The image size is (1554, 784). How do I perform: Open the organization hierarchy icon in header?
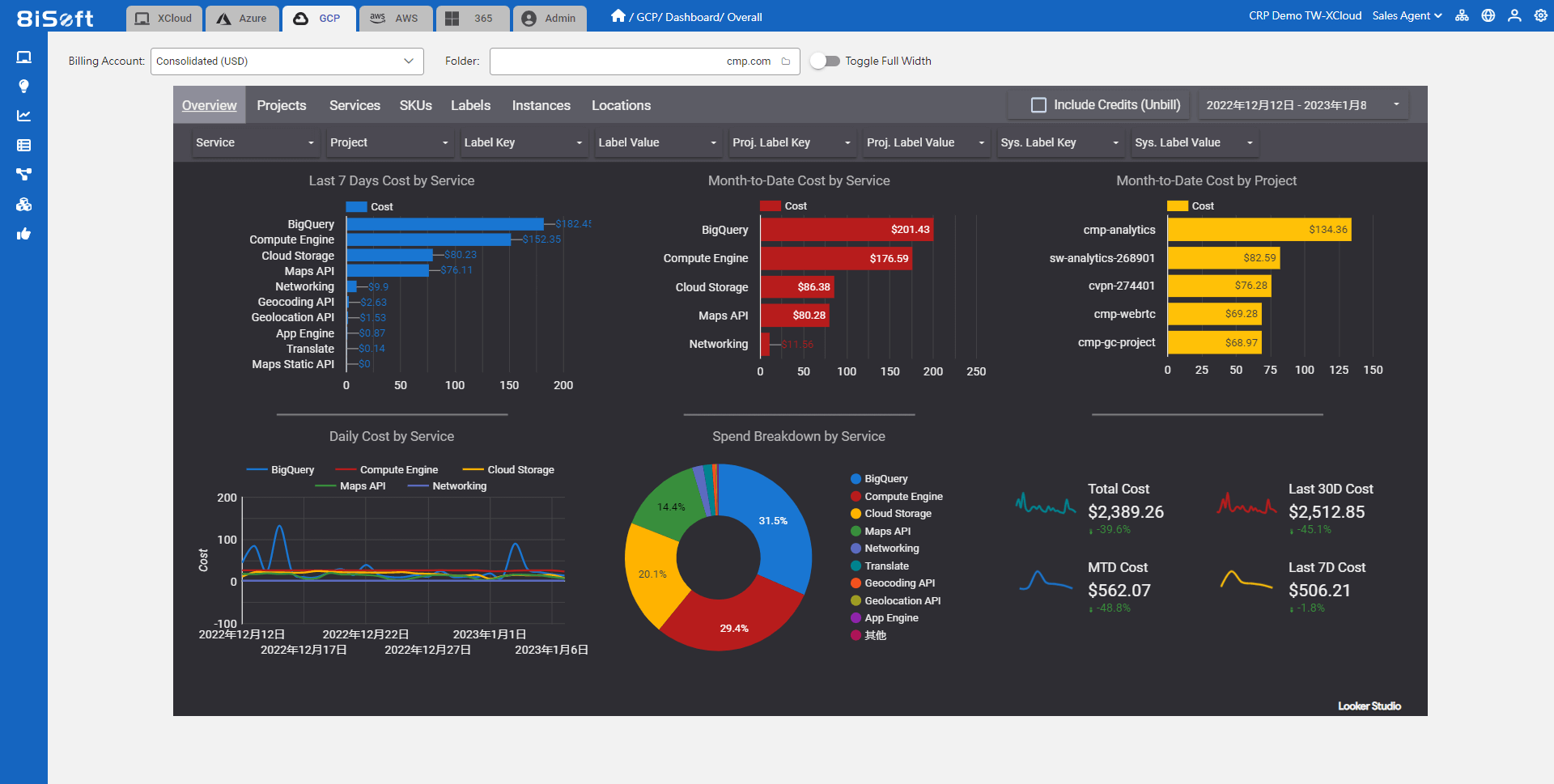coord(1462,15)
